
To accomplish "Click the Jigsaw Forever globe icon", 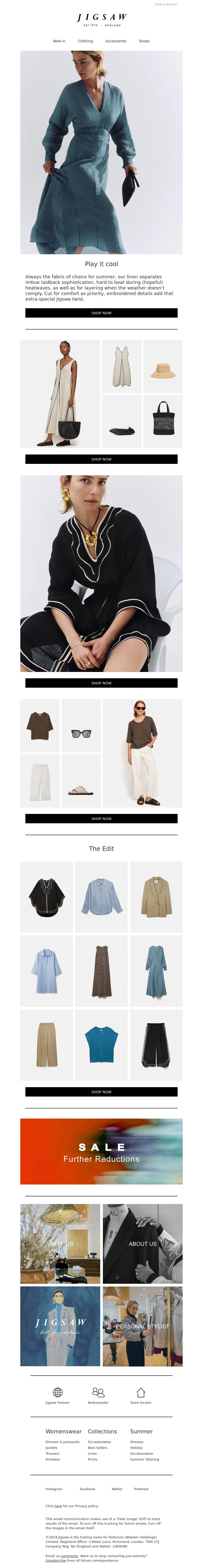I will (57, 1393).
